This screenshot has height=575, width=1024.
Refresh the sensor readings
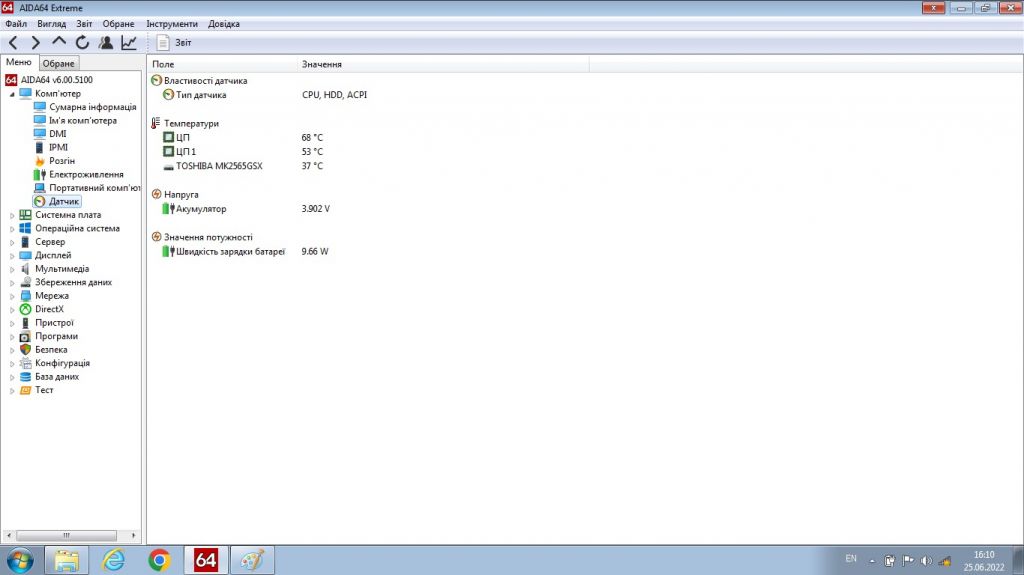(82, 42)
